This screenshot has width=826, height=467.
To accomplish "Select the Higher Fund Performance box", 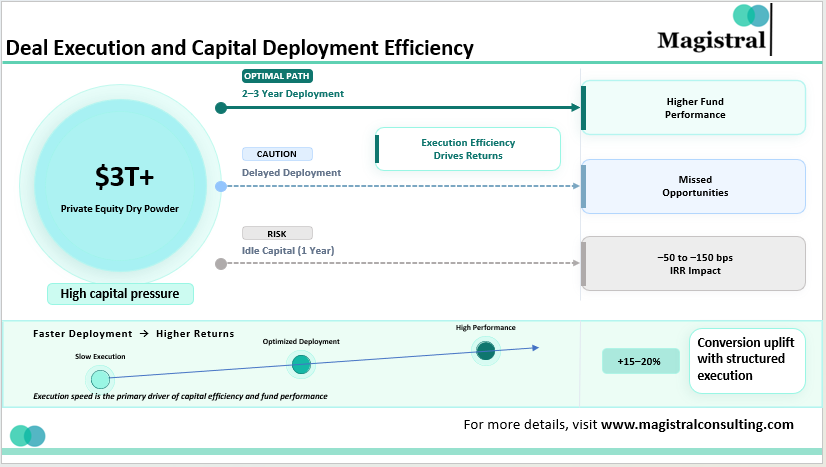I will (x=694, y=108).
